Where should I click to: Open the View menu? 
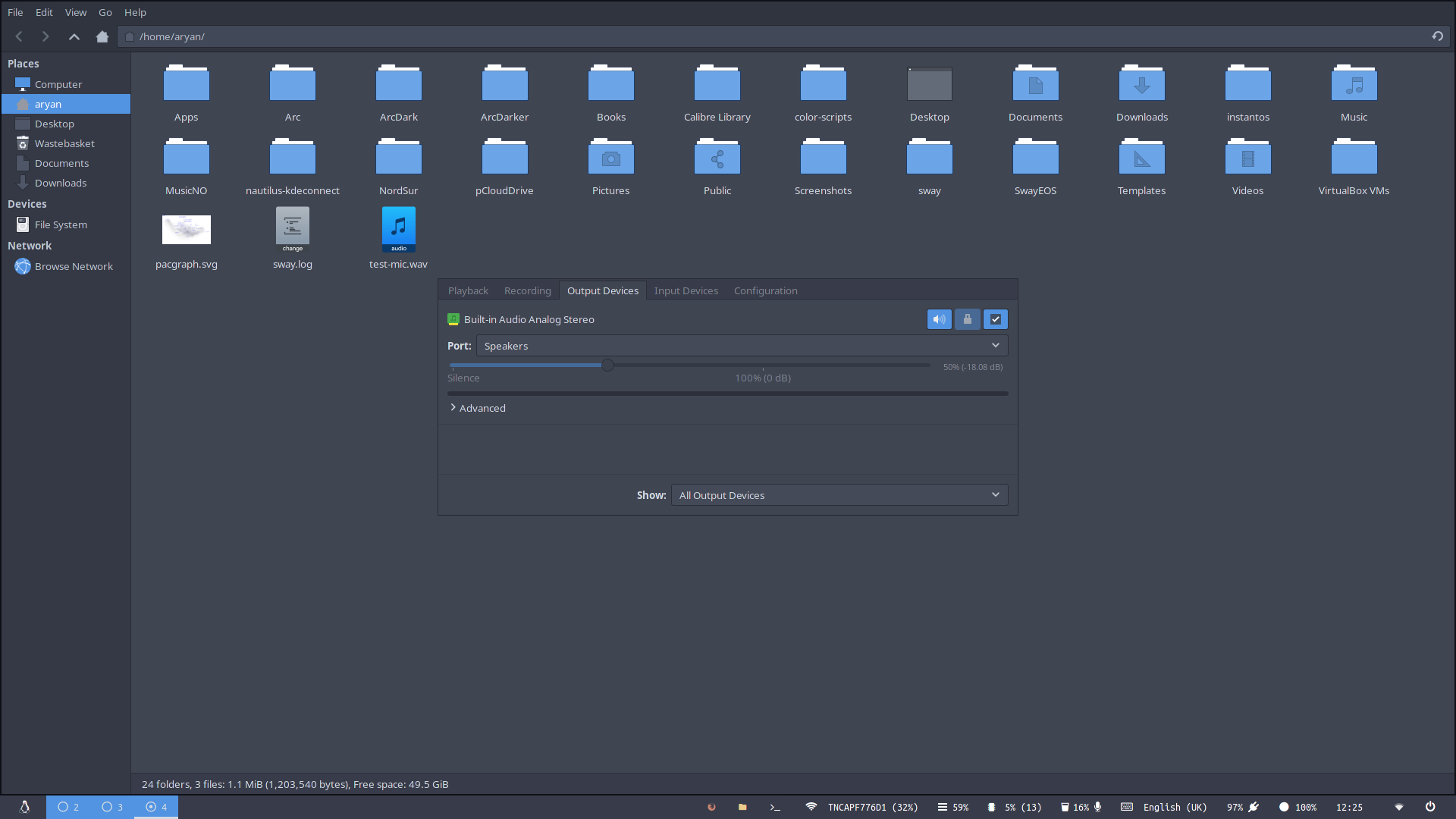pos(76,12)
